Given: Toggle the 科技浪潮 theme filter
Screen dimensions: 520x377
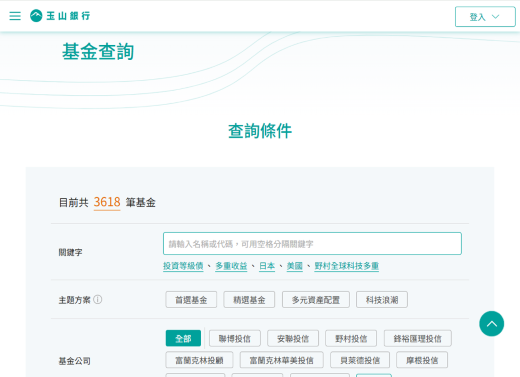Looking at the screenshot, I should point(382,300).
